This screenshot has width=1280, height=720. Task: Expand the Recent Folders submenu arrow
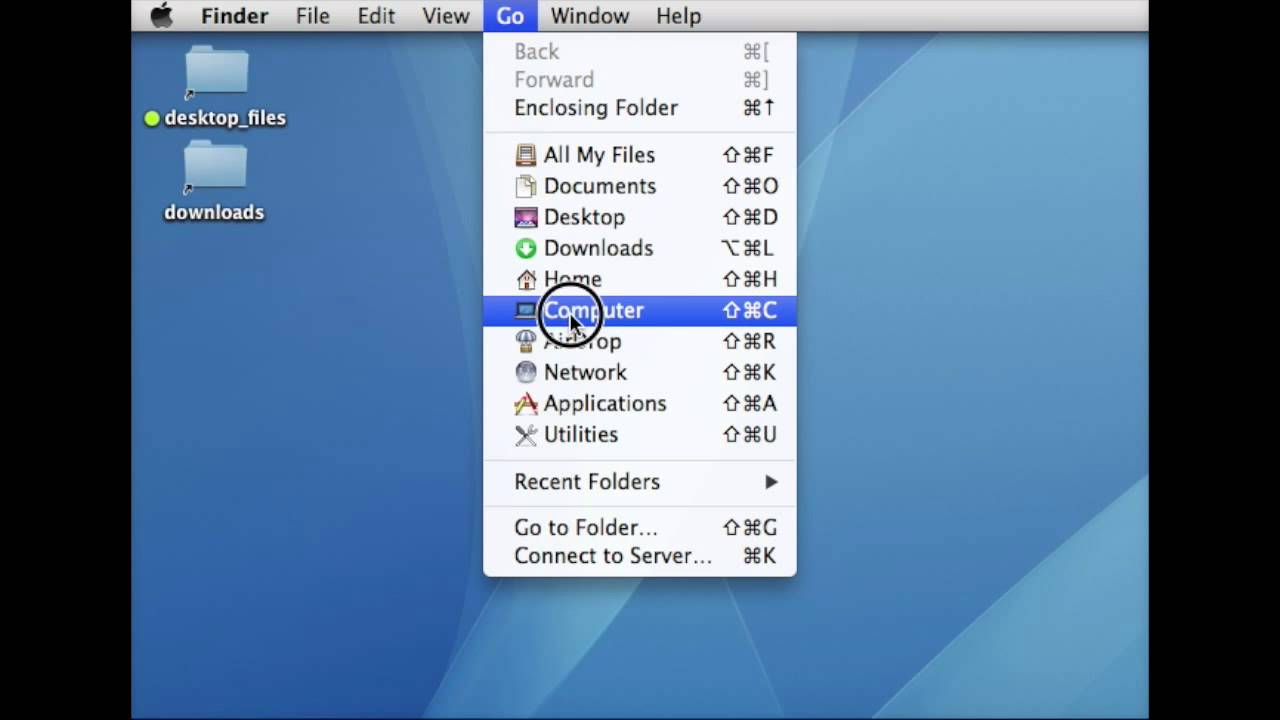[771, 482]
